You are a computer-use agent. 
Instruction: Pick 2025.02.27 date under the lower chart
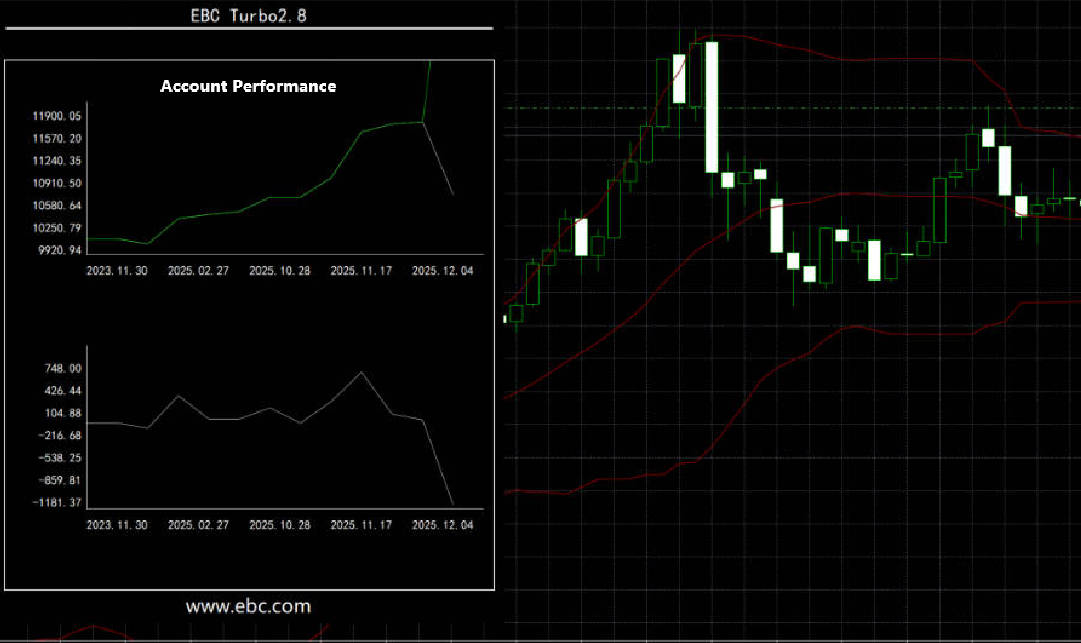point(198,525)
